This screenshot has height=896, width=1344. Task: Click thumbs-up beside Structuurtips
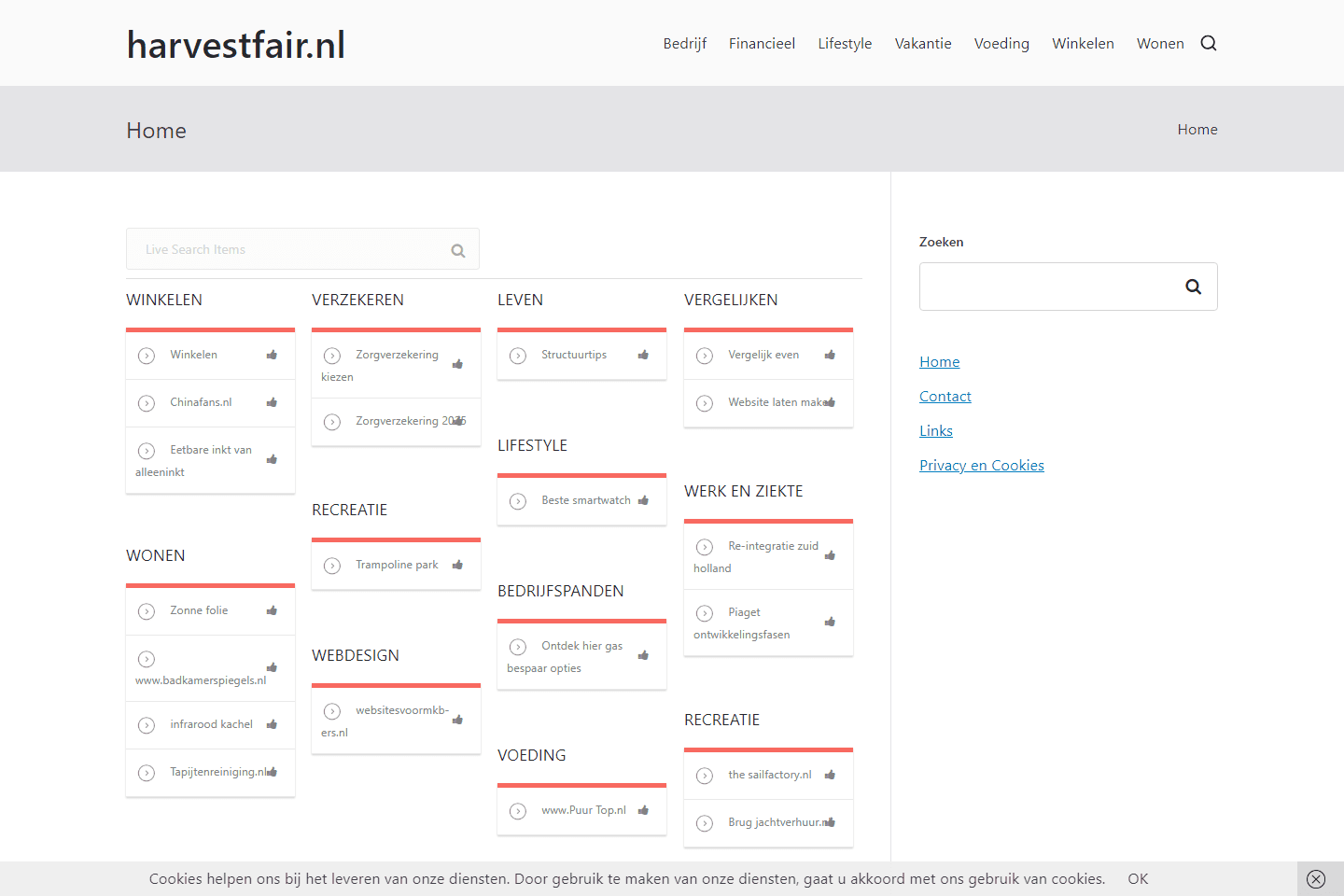(x=643, y=355)
